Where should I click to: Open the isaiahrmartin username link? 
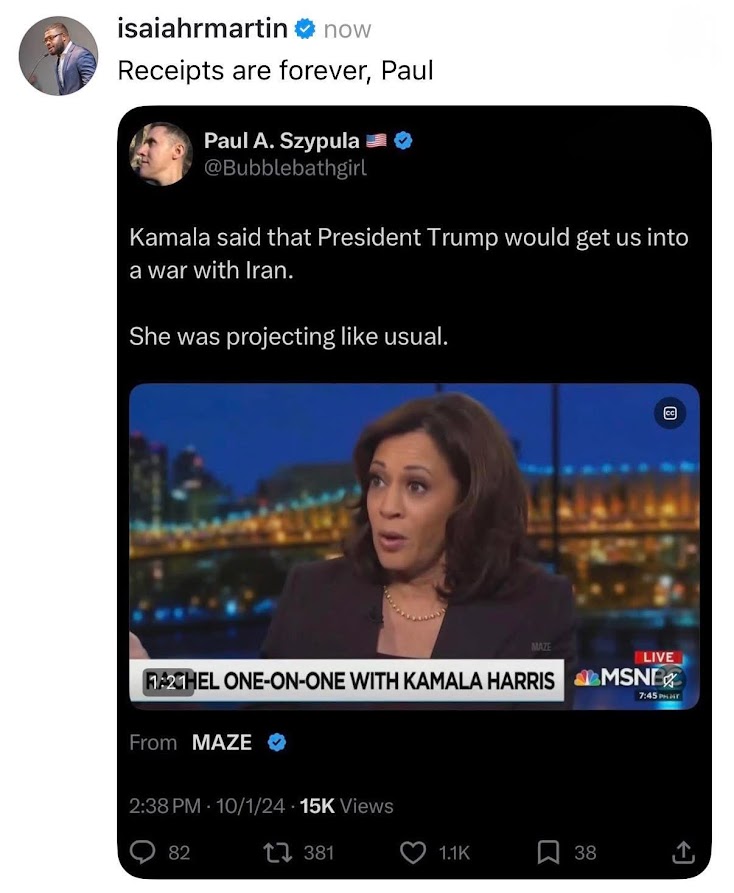point(202,30)
